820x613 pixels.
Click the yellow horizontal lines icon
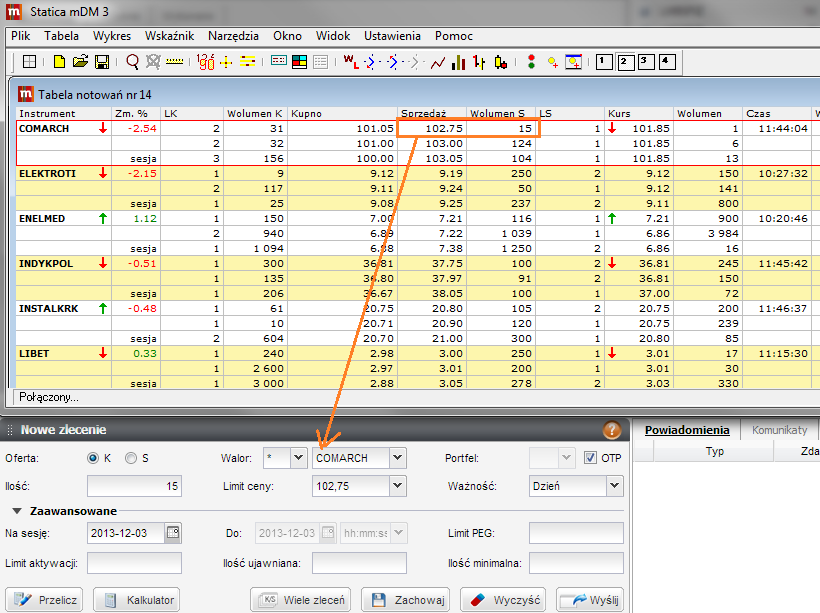pos(247,62)
